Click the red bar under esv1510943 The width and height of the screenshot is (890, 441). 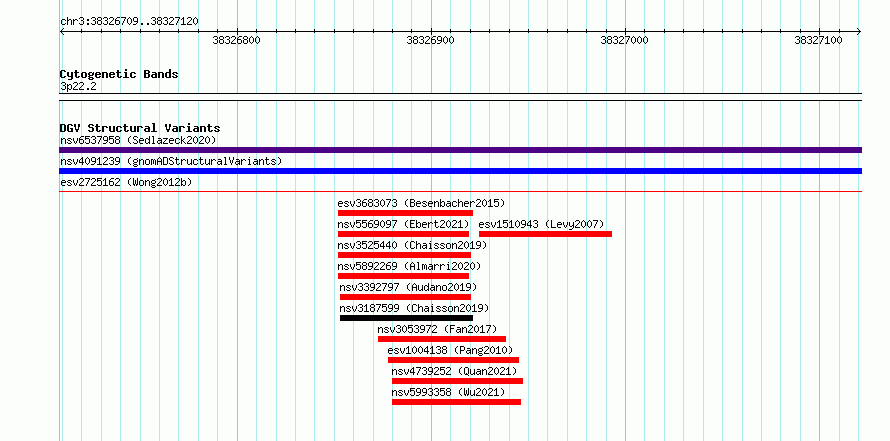(545, 234)
